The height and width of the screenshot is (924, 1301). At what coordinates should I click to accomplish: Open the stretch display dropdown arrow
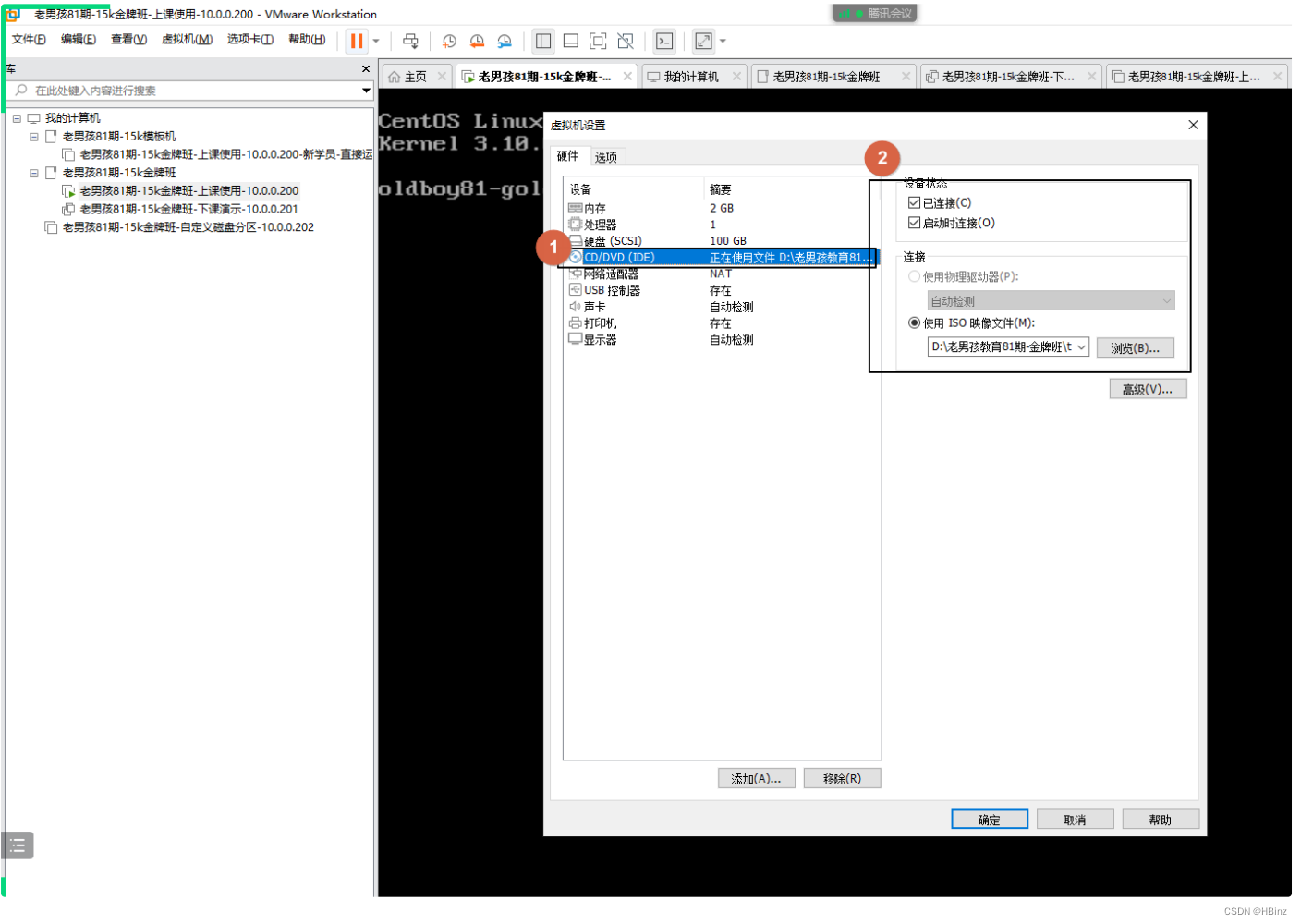pos(723,41)
